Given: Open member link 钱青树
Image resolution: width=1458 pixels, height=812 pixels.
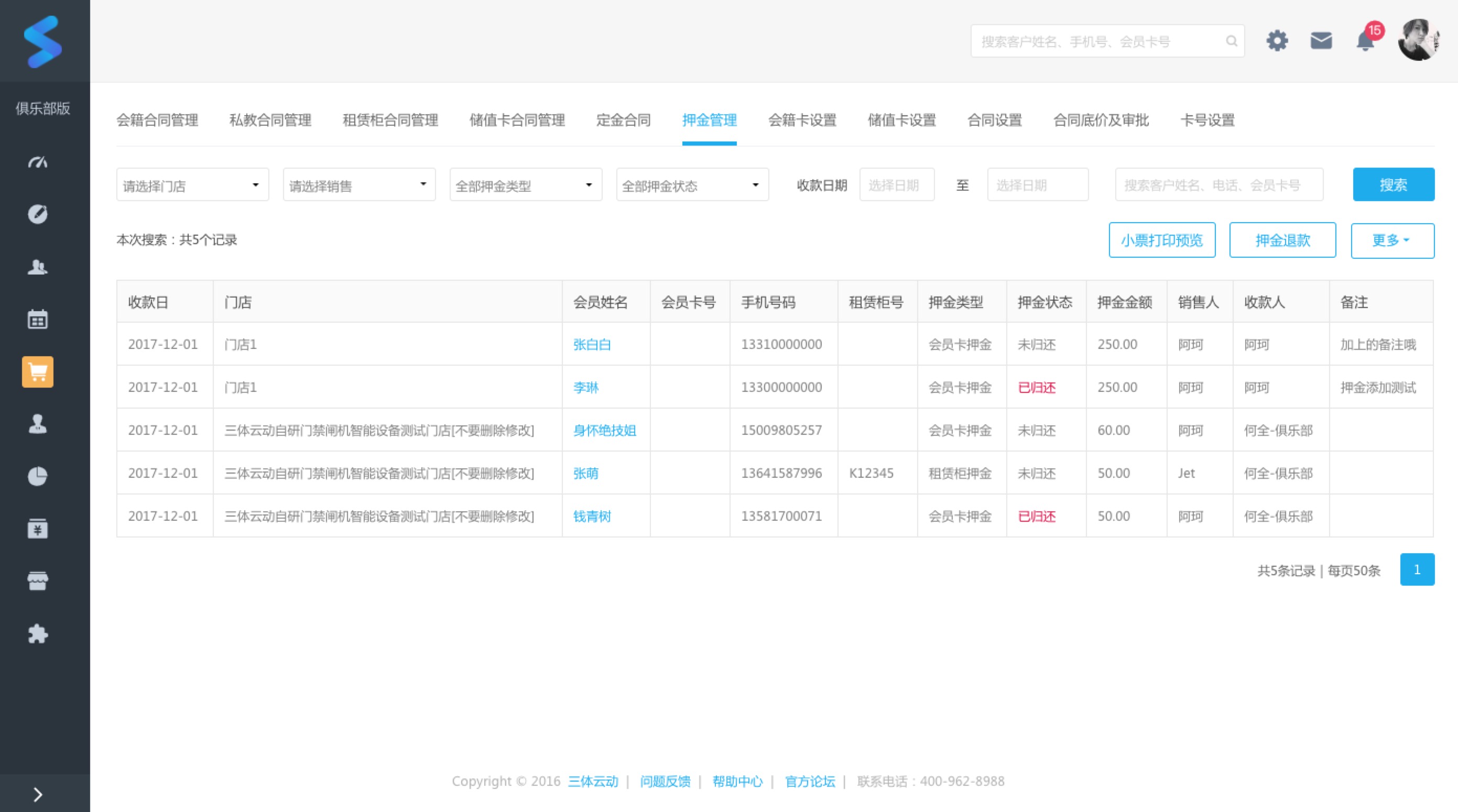Looking at the screenshot, I should point(592,516).
